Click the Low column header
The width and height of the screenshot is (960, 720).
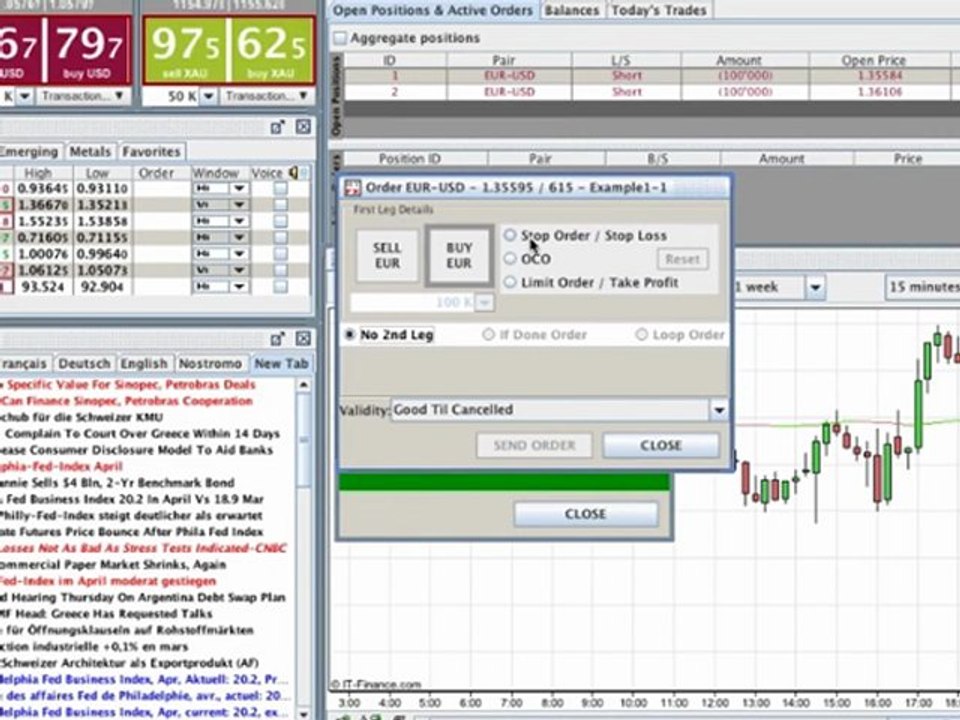[98, 173]
